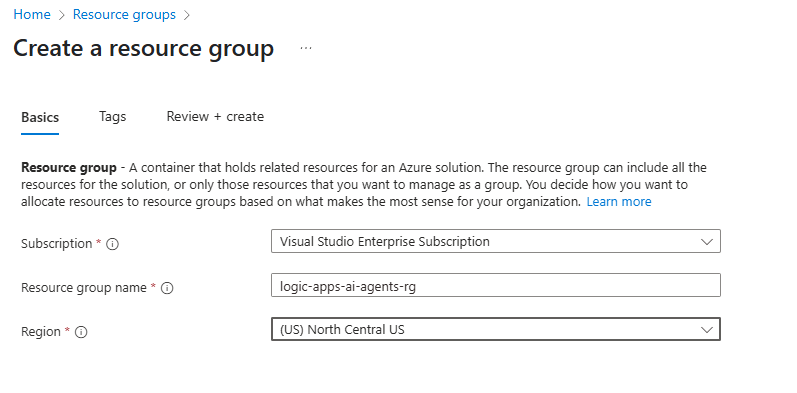Screen dimensions: 797x393
Task: Go to Resource groups breadcrumb
Action: pos(124,15)
